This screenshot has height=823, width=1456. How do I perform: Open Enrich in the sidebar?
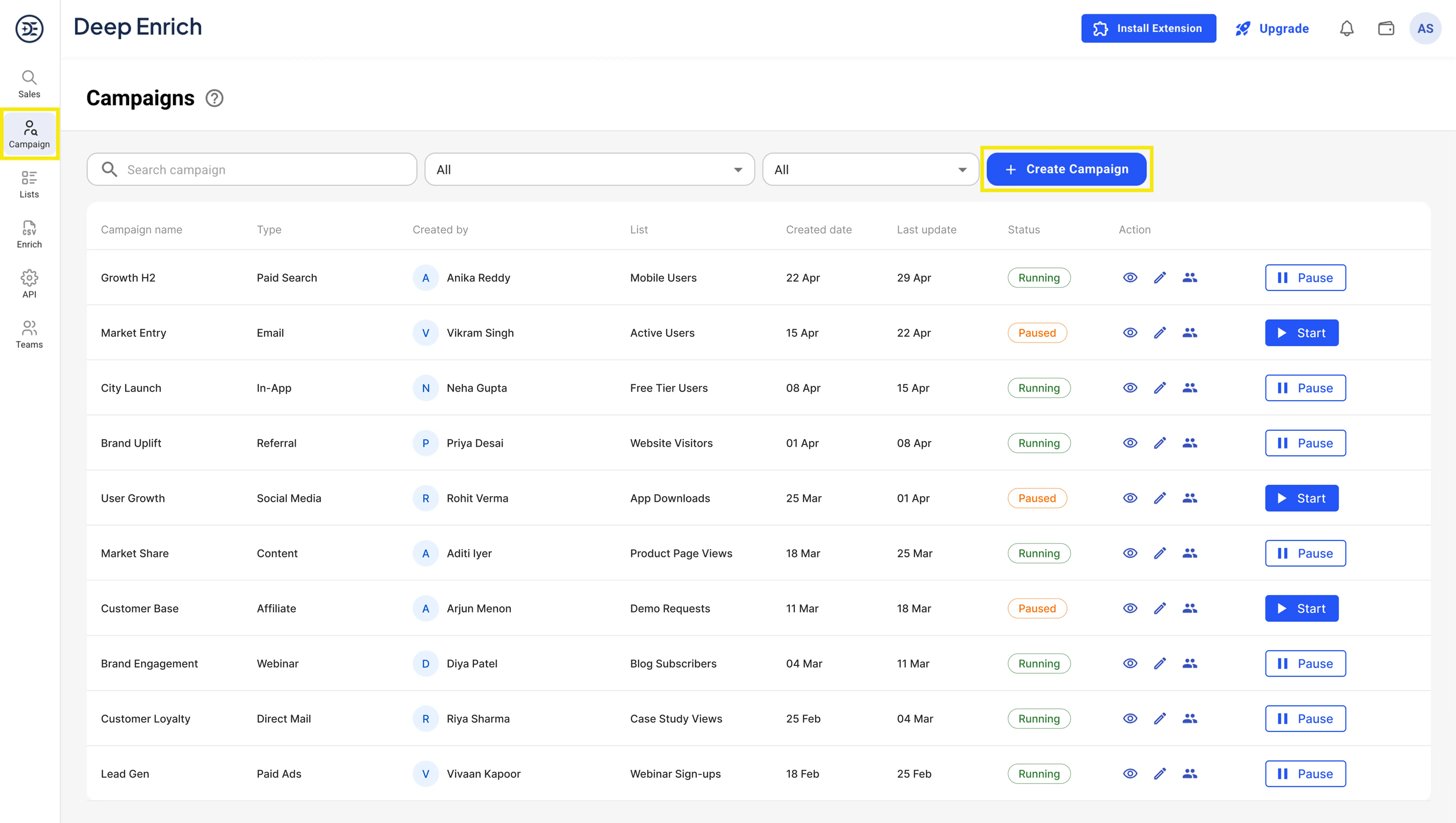point(29,235)
